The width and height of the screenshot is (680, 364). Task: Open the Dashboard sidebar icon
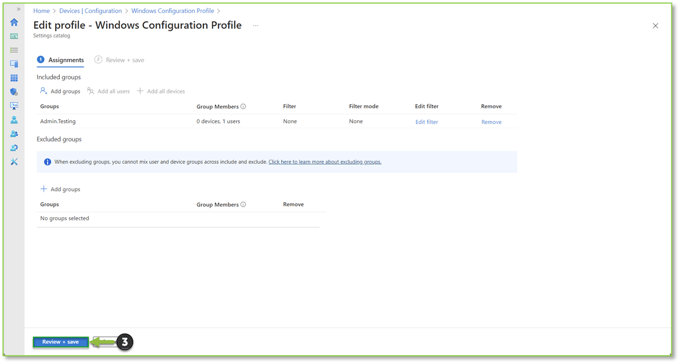point(14,36)
